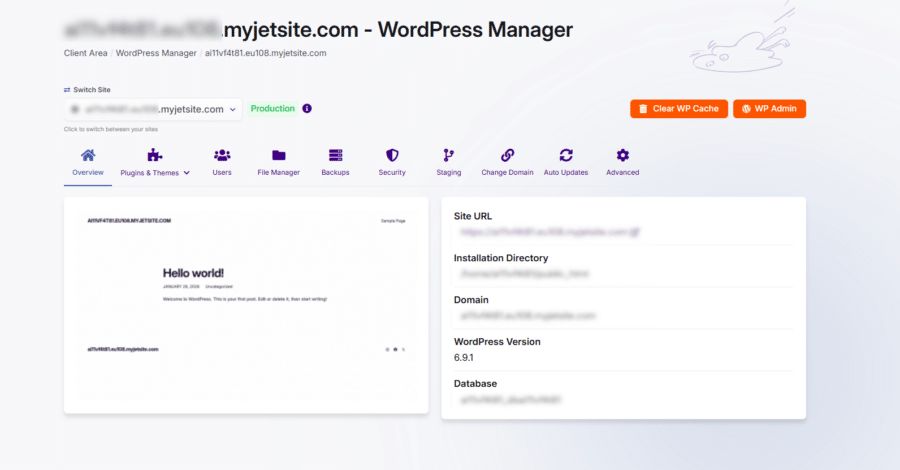
Task: Open the Switch Site dropdown
Action: click(153, 109)
